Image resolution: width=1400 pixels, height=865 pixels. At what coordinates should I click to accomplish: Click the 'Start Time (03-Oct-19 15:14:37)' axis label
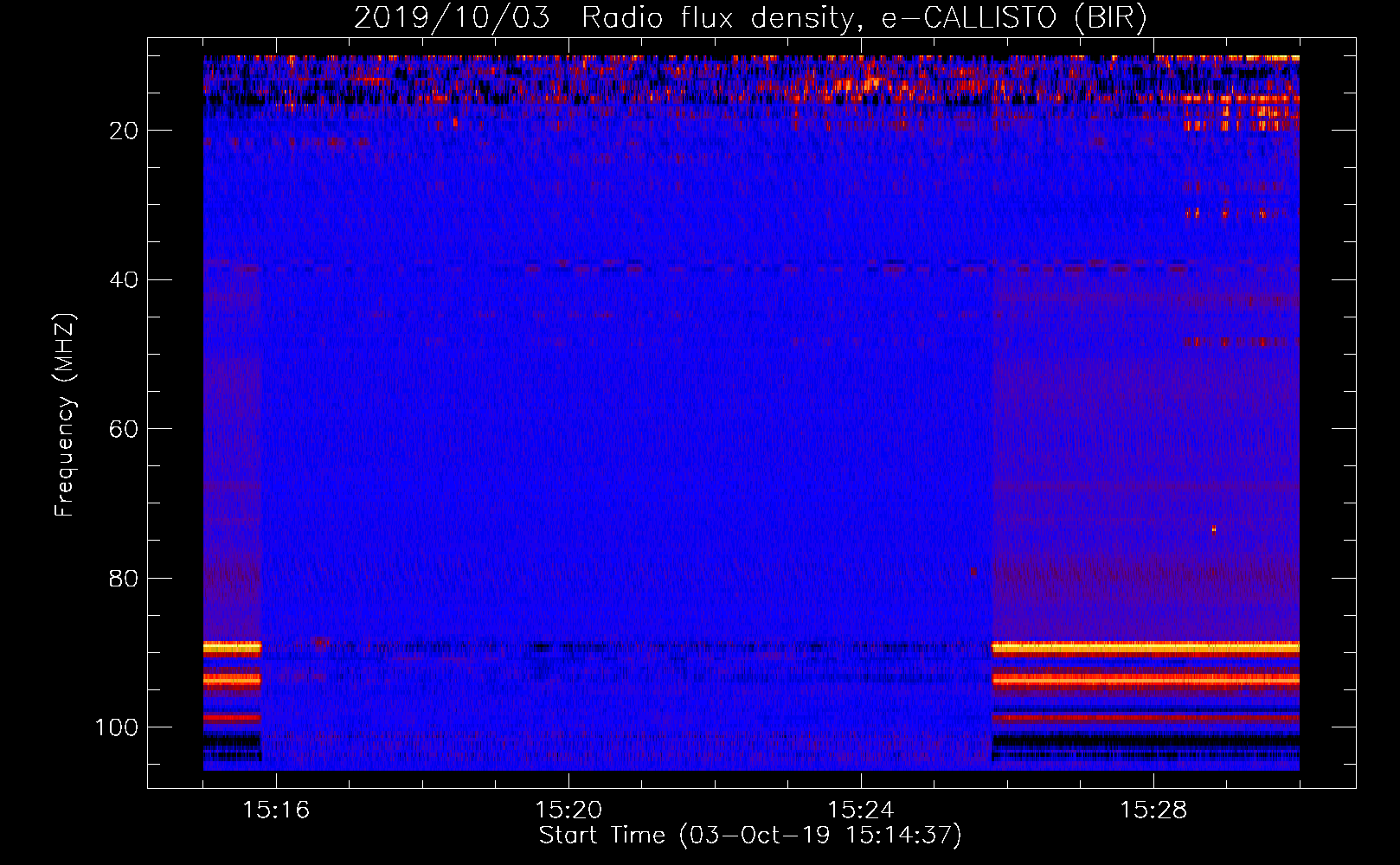click(750, 836)
